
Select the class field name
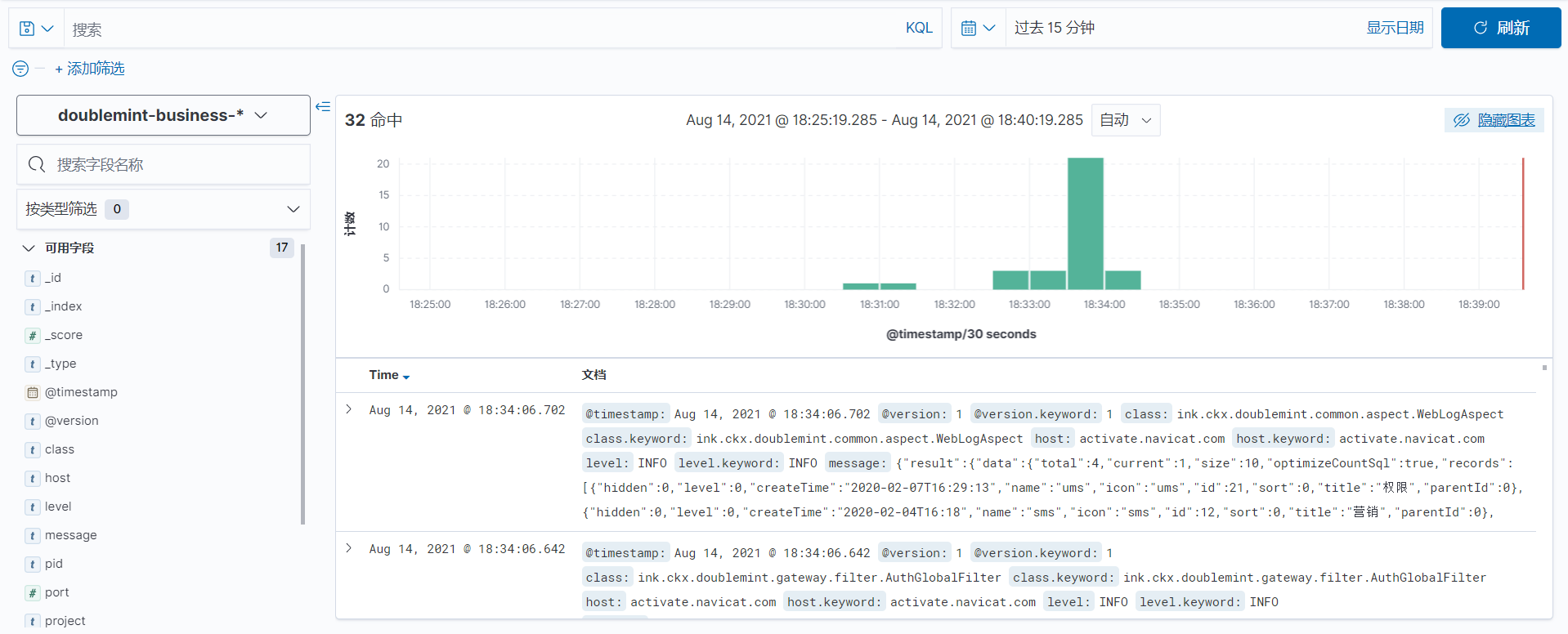[60, 449]
